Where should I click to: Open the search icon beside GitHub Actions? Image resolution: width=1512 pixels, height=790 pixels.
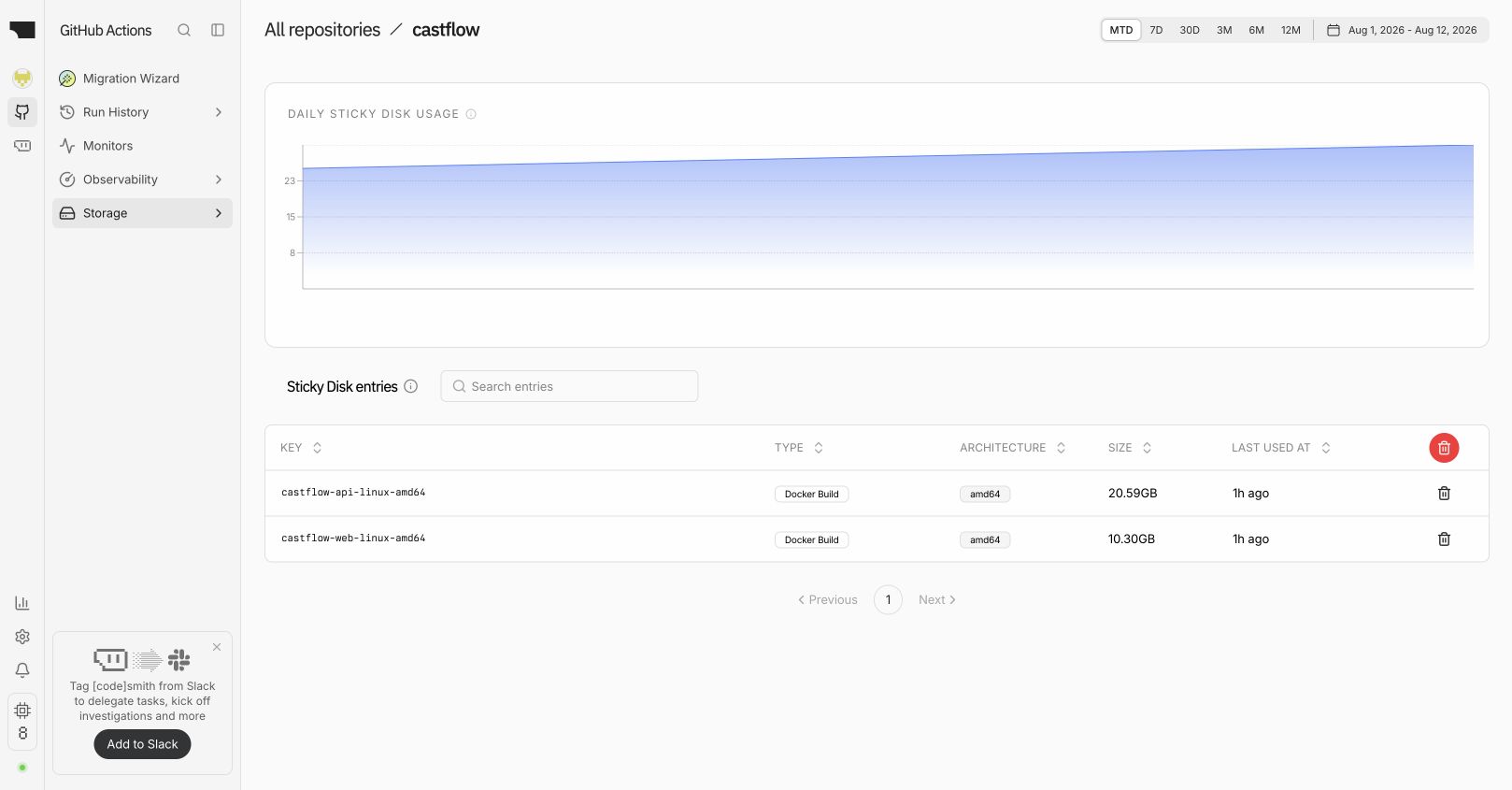click(x=184, y=30)
